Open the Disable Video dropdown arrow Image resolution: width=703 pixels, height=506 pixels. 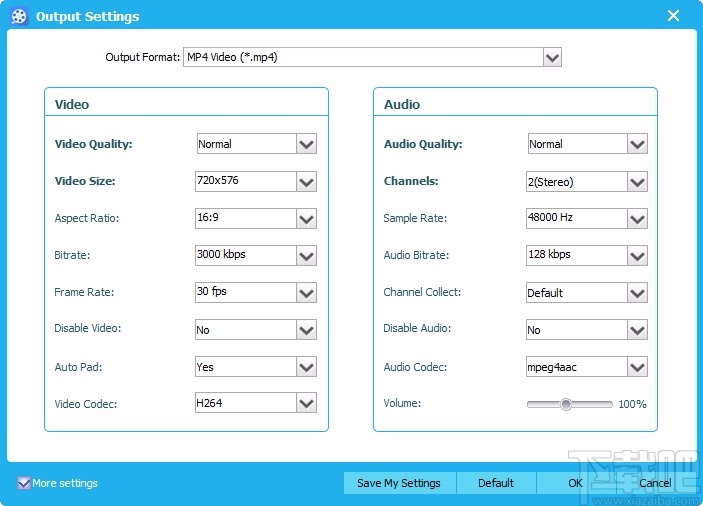307,330
